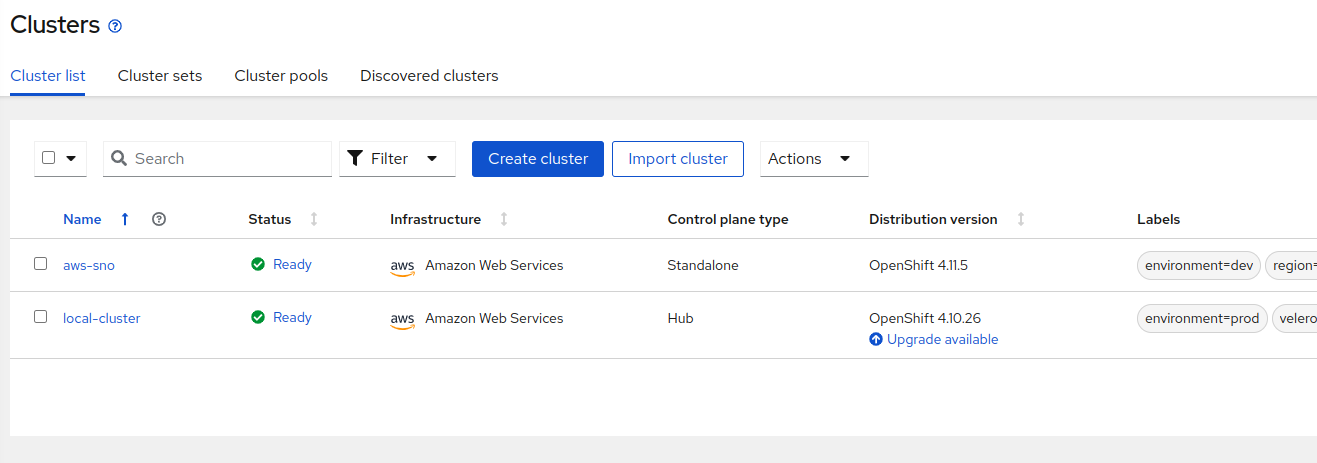Open the bulk select dropdown caret

(x=71, y=158)
